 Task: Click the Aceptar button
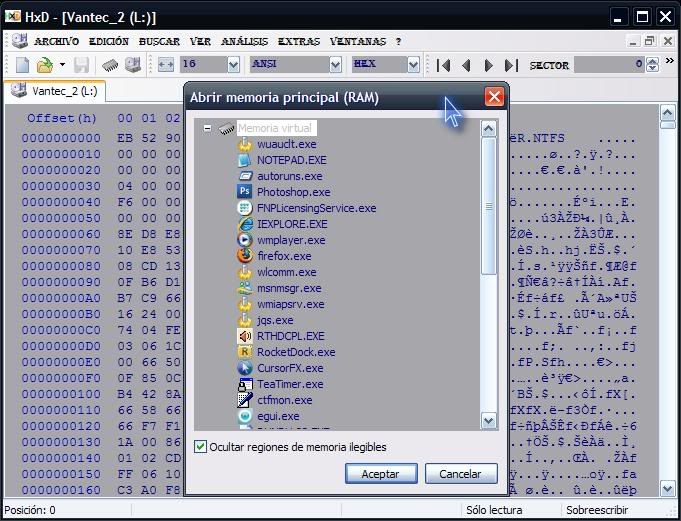pyautogui.click(x=381, y=474)
